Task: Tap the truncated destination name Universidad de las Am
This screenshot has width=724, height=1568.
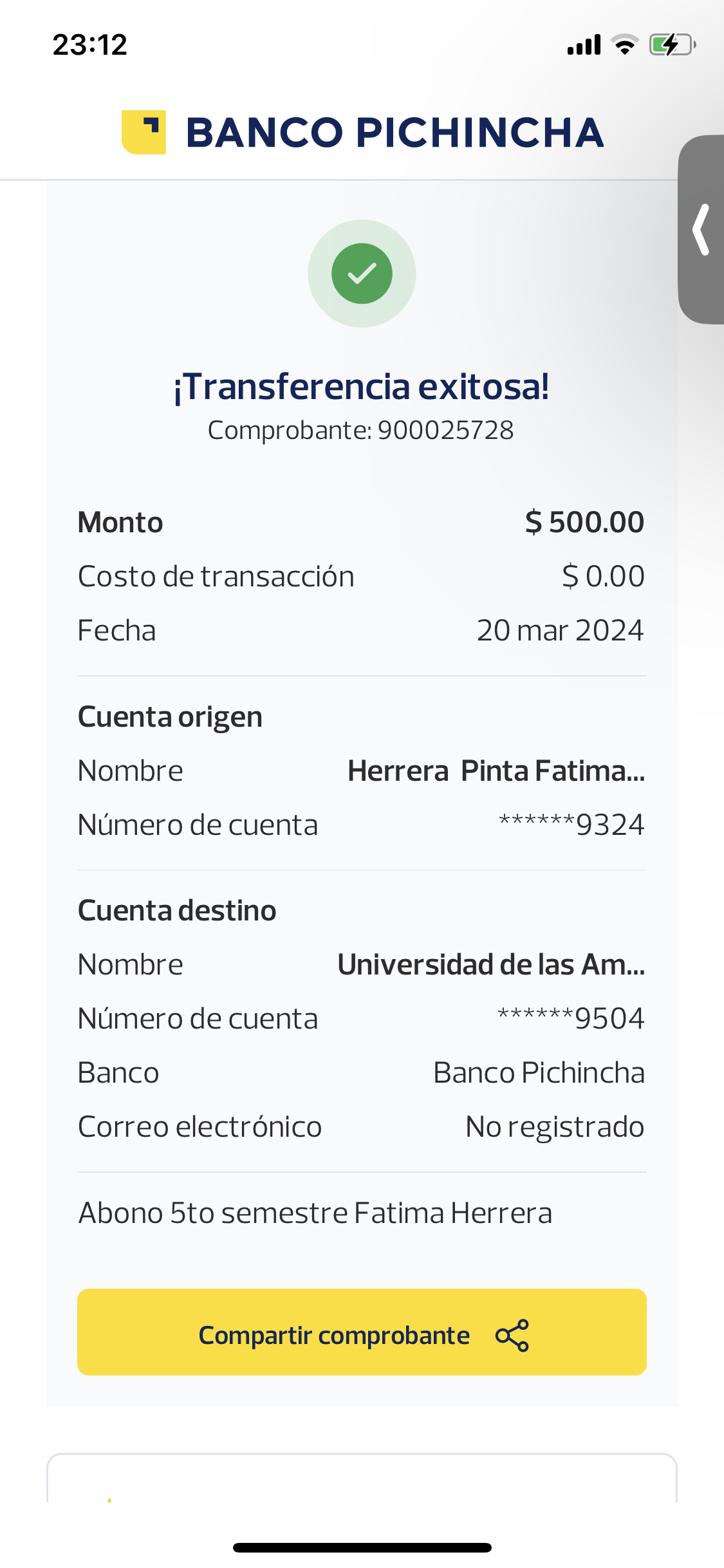Action: (491, 965)
